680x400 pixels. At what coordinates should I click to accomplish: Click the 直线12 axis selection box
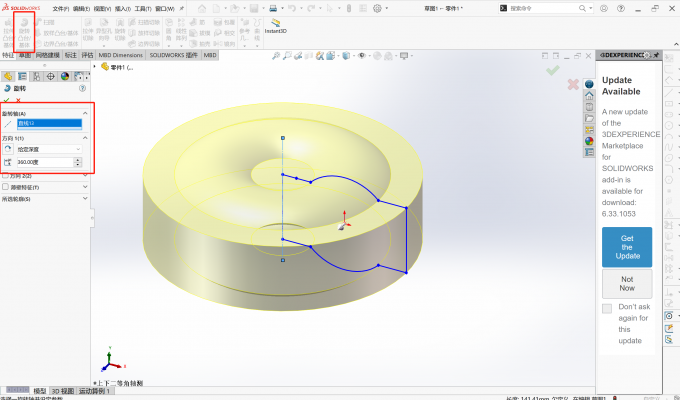pos(49,124)
